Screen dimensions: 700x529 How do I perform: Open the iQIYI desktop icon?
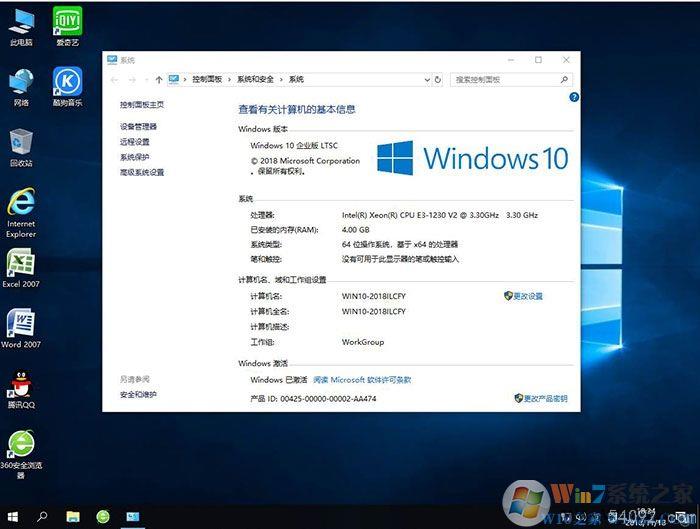(x=67, y=24)
